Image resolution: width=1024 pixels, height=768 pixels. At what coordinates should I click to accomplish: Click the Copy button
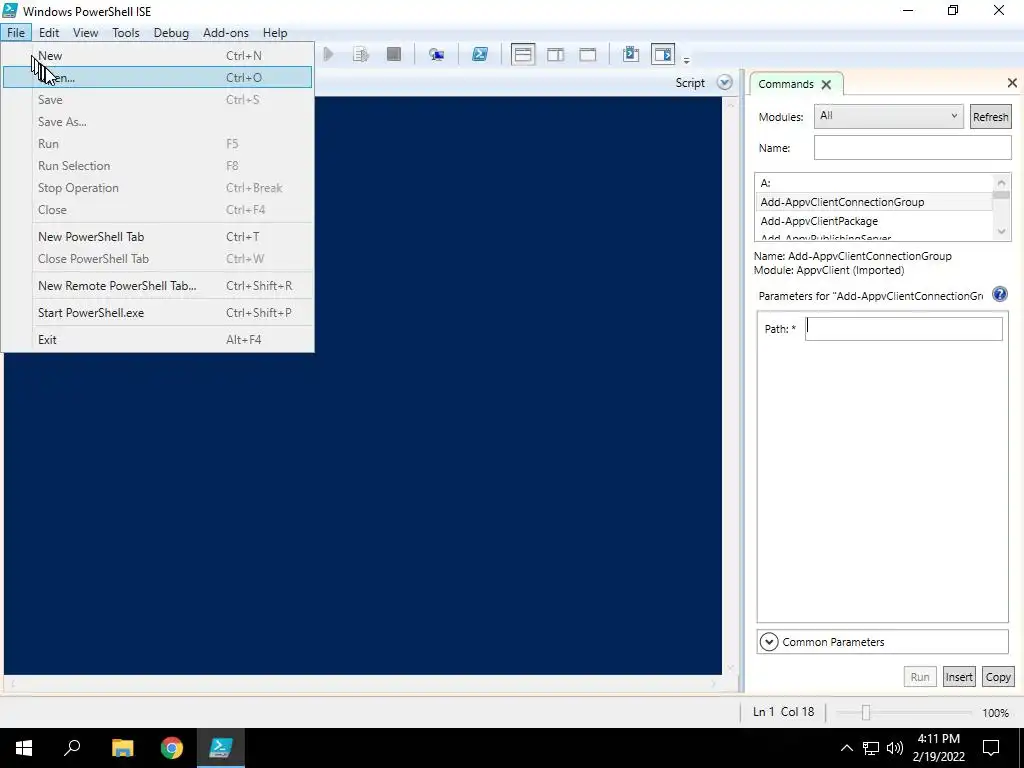tap(998, 677)
